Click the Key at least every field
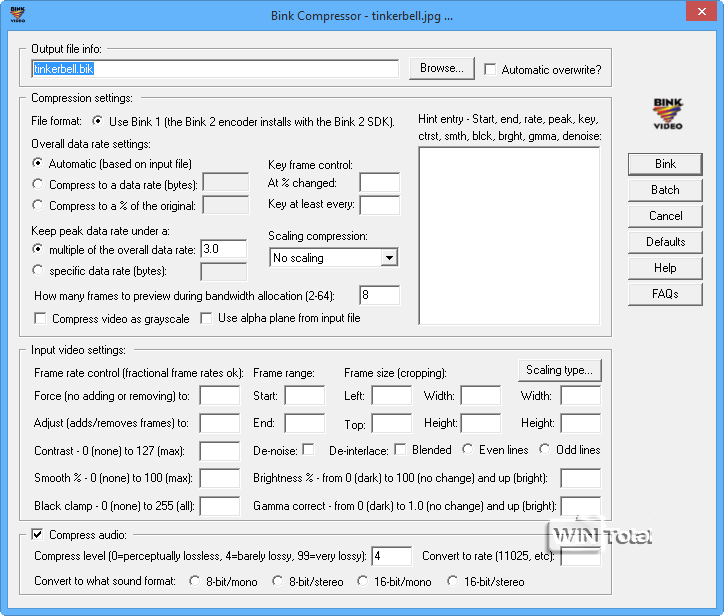 pos(380,205)
